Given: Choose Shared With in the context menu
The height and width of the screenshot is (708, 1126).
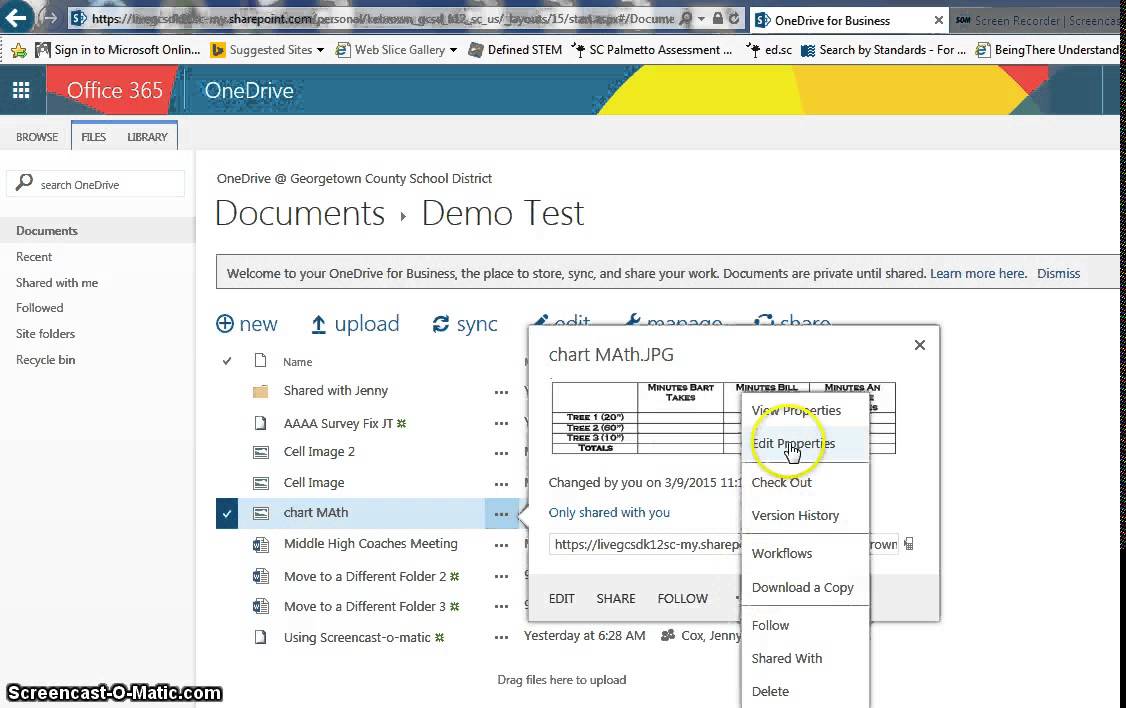Looking at the screenshot, I should point(786,658).
